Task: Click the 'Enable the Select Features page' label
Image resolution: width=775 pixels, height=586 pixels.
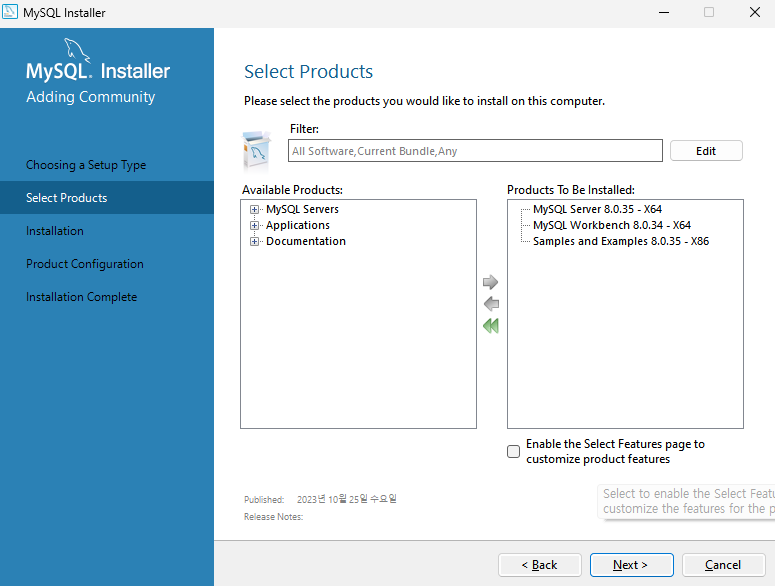Action: pyautogui.click(x=615, y=452)
